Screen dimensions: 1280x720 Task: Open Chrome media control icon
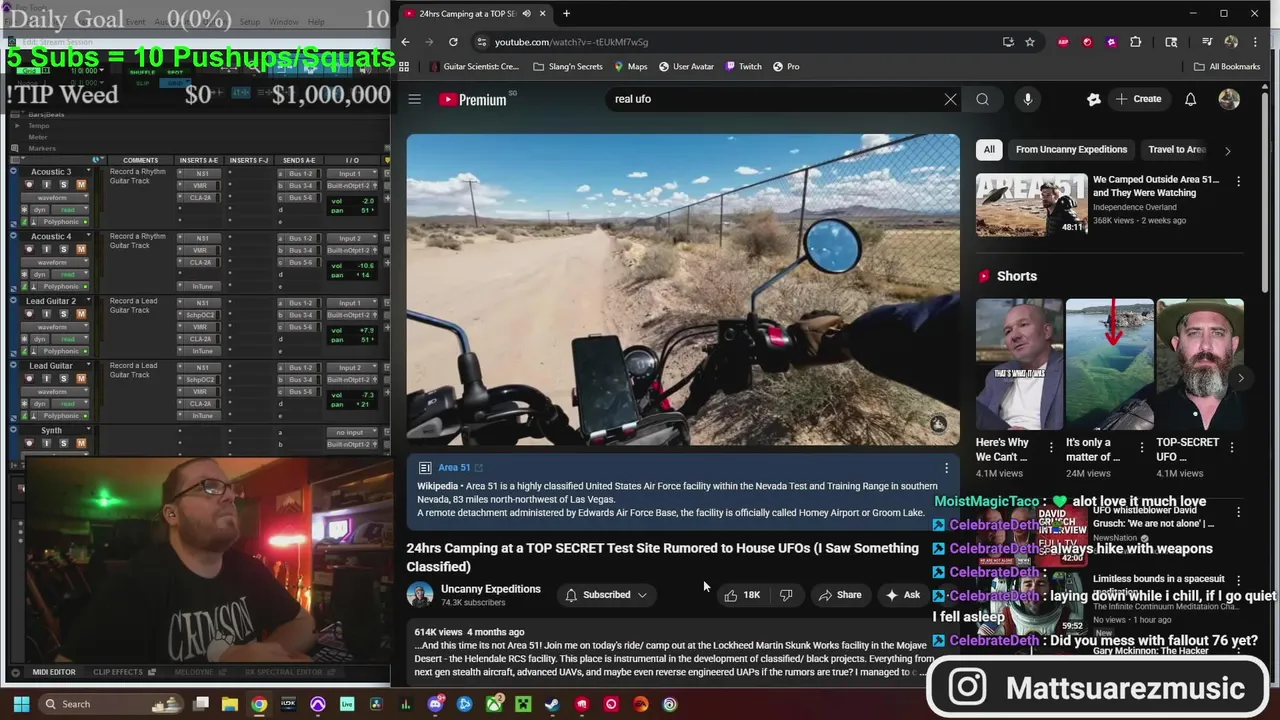(x=1207, y=42)
